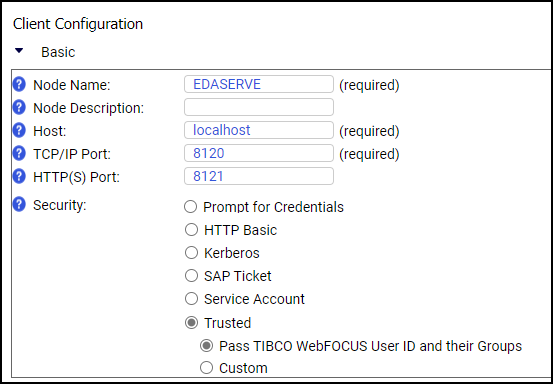Open help icon beside Node Name
Viewport: 553px width, 384px height.
(x=19, y=85)
